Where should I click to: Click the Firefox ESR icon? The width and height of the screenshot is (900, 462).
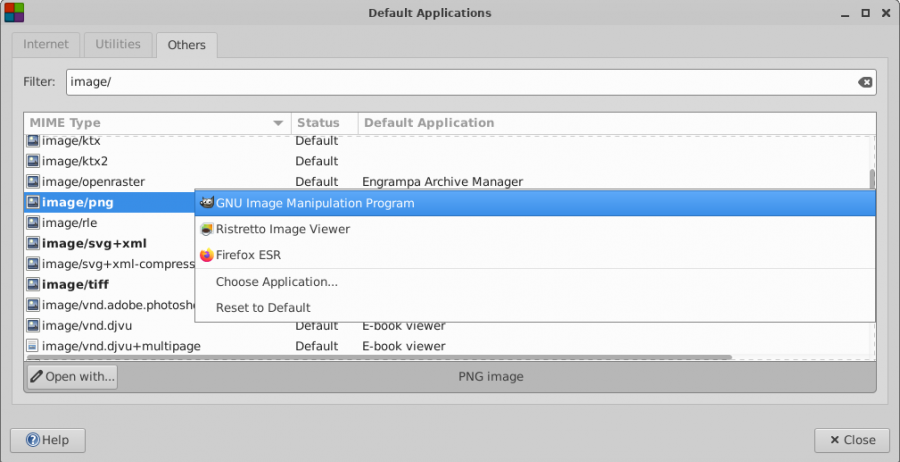click(x=207, y=255)
